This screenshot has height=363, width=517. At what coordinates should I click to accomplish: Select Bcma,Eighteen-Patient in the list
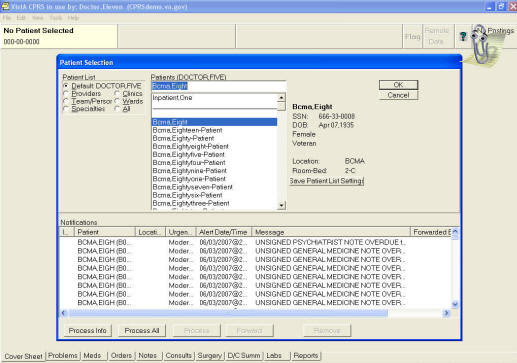click(x=214, y=130)
